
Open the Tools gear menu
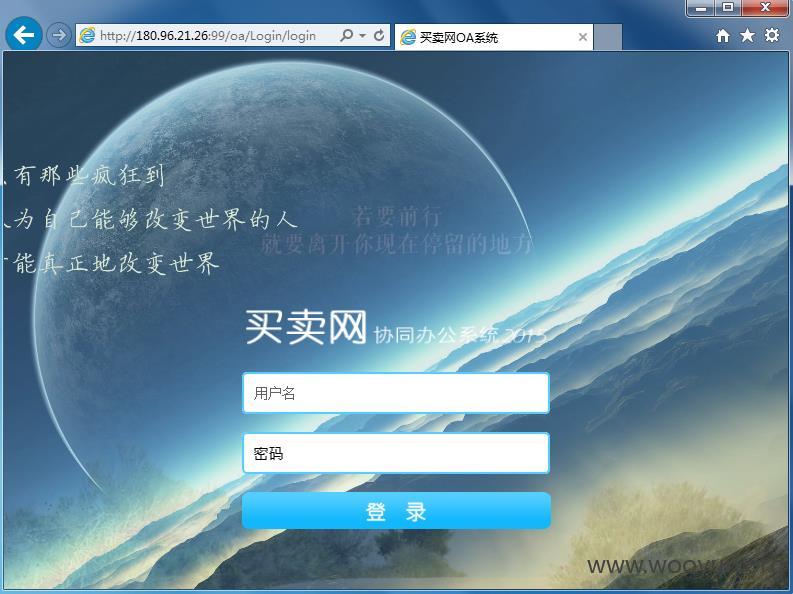coord(772,35)
